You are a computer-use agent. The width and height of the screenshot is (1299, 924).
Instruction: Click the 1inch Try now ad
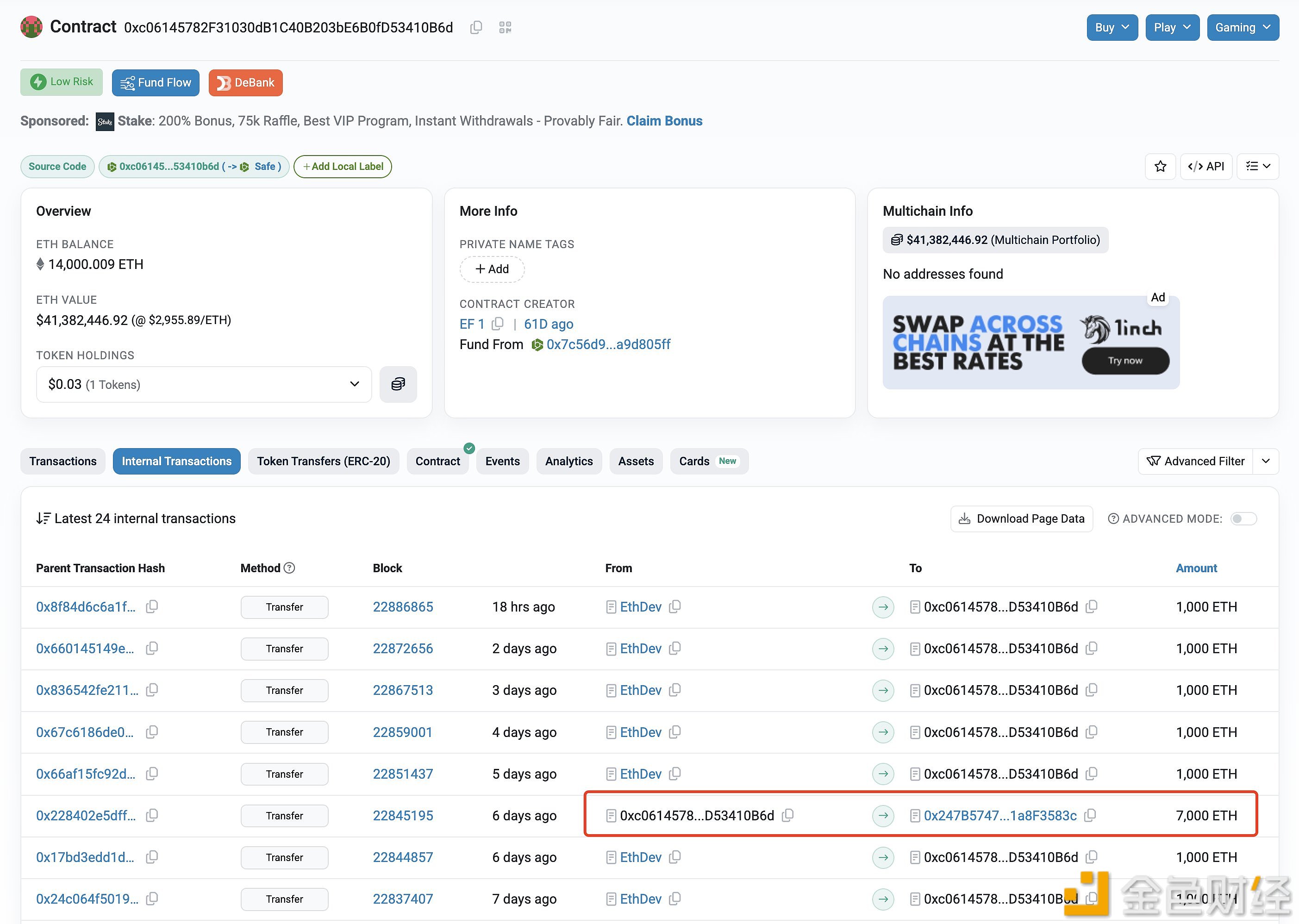[1125, 361]
